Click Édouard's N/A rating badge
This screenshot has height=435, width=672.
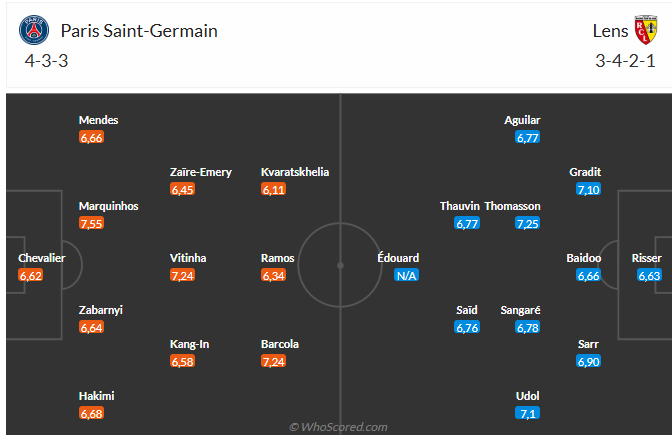pos(405,275)
